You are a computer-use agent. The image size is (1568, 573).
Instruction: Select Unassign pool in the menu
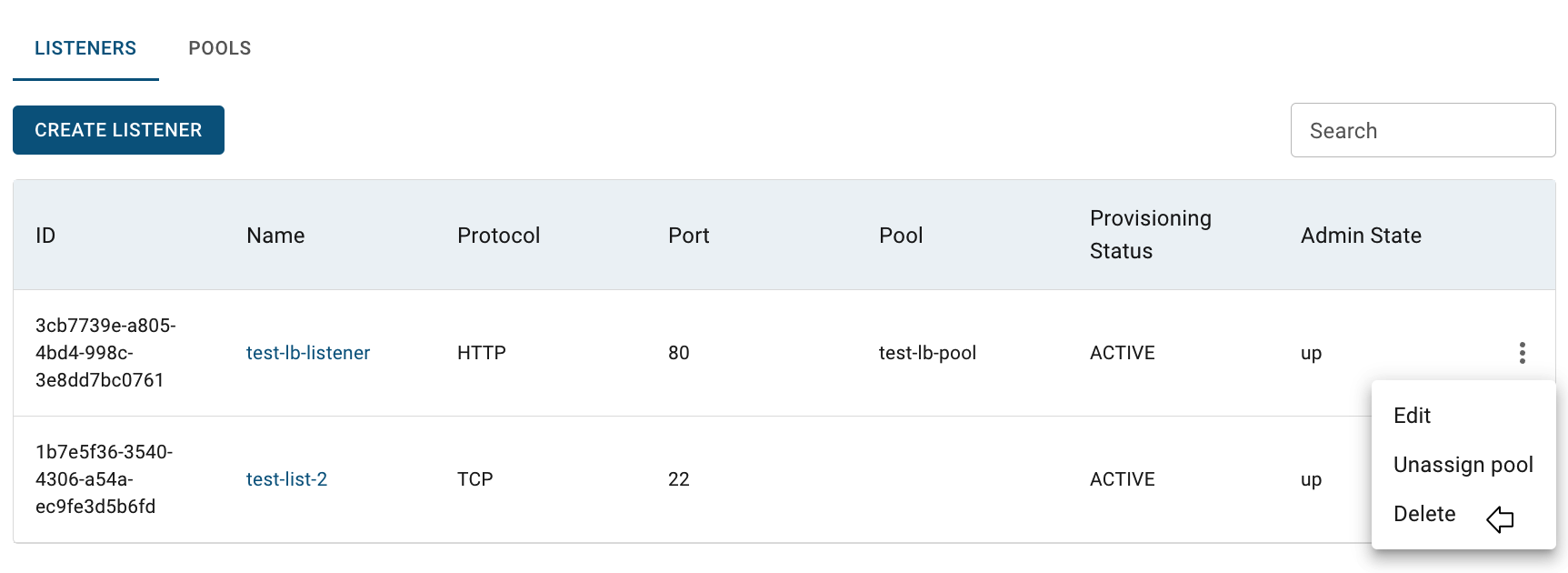point(1463,465)
